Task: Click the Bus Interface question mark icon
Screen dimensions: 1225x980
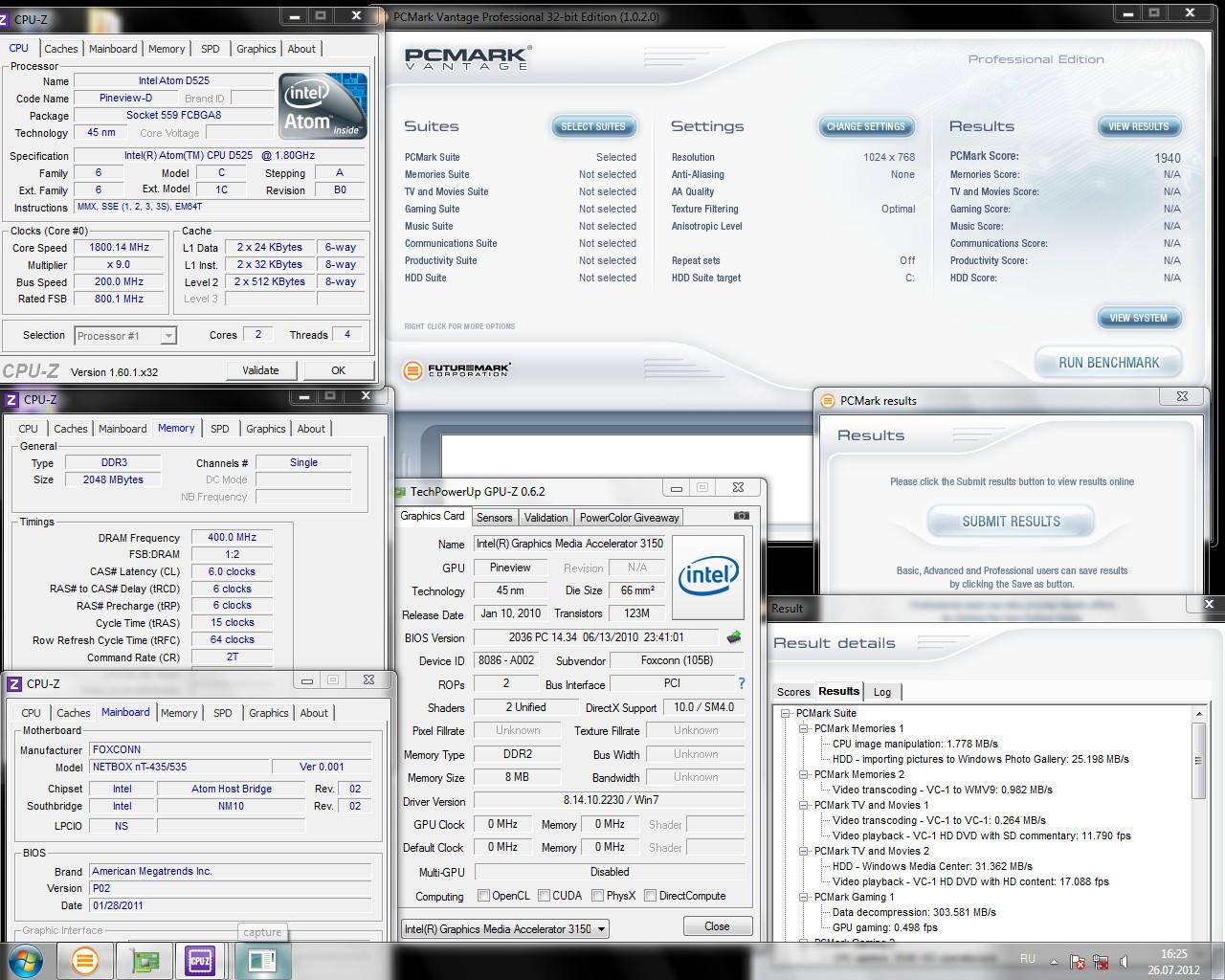Action: 742,684
